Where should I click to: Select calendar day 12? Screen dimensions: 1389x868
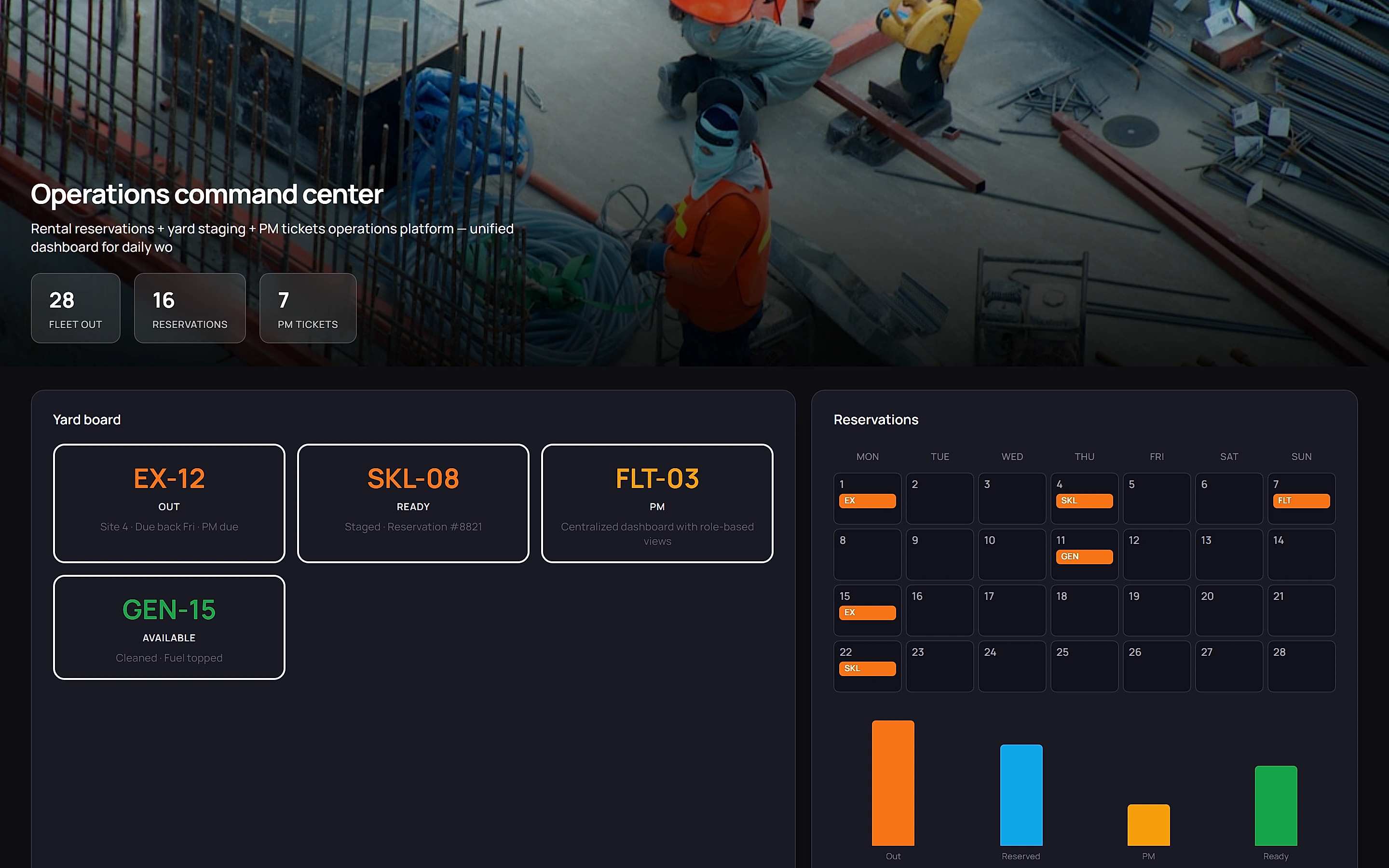1157,554
